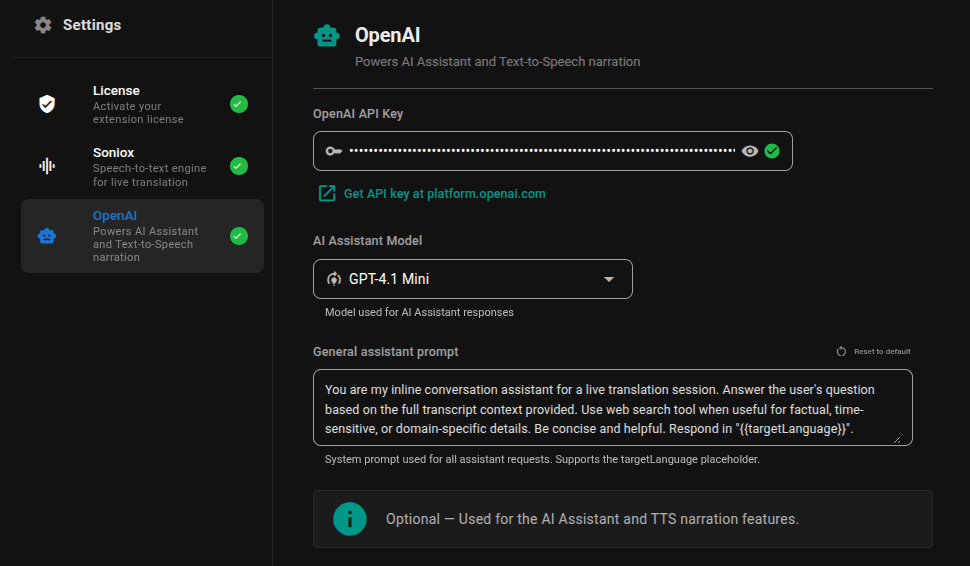Open the License settings section

tap(142, 104)
